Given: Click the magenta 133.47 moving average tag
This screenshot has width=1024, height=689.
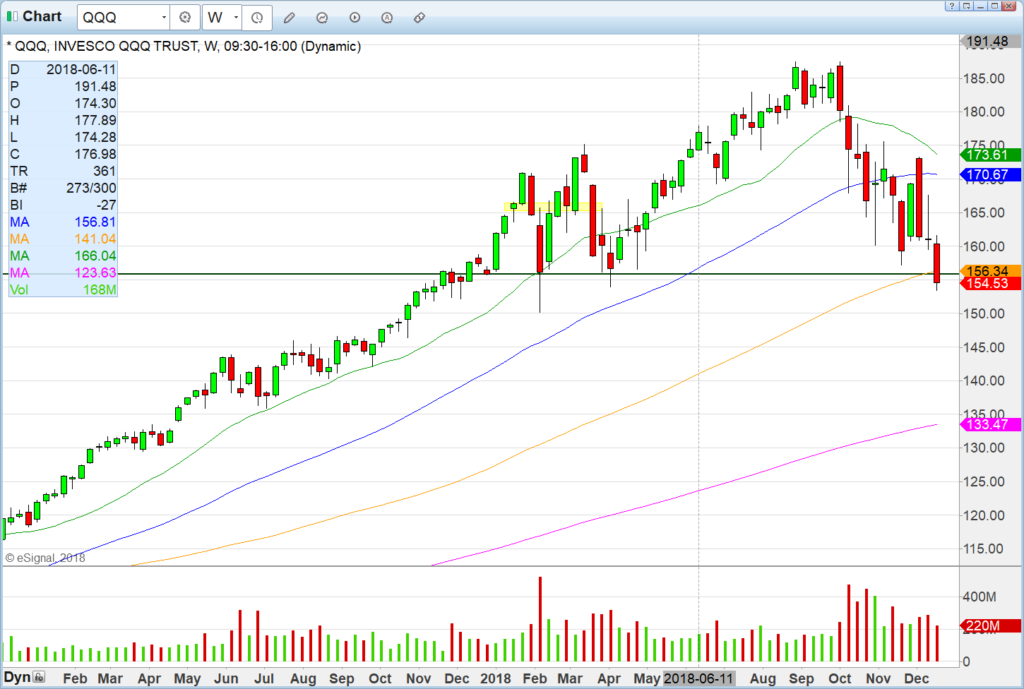Looking at the screenshot, I should (x=990, y=425).
